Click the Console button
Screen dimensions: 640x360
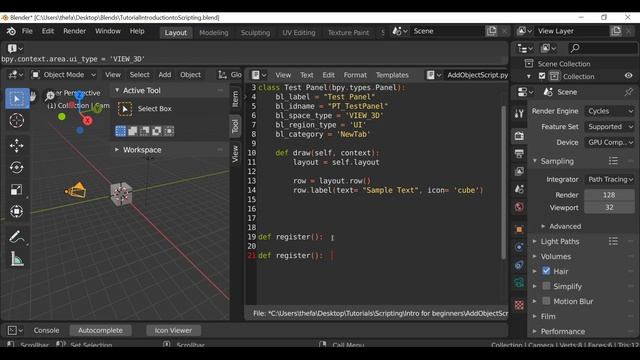[x=47, y=330]
